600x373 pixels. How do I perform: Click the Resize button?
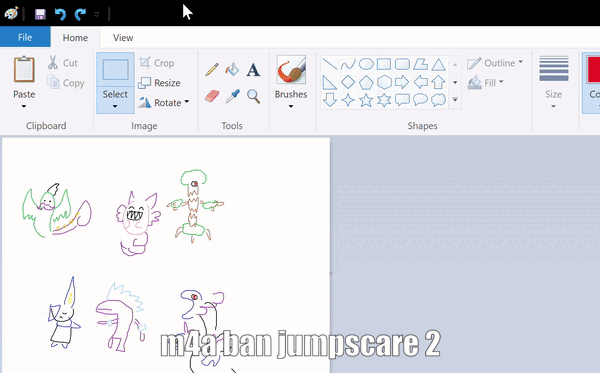159,83
